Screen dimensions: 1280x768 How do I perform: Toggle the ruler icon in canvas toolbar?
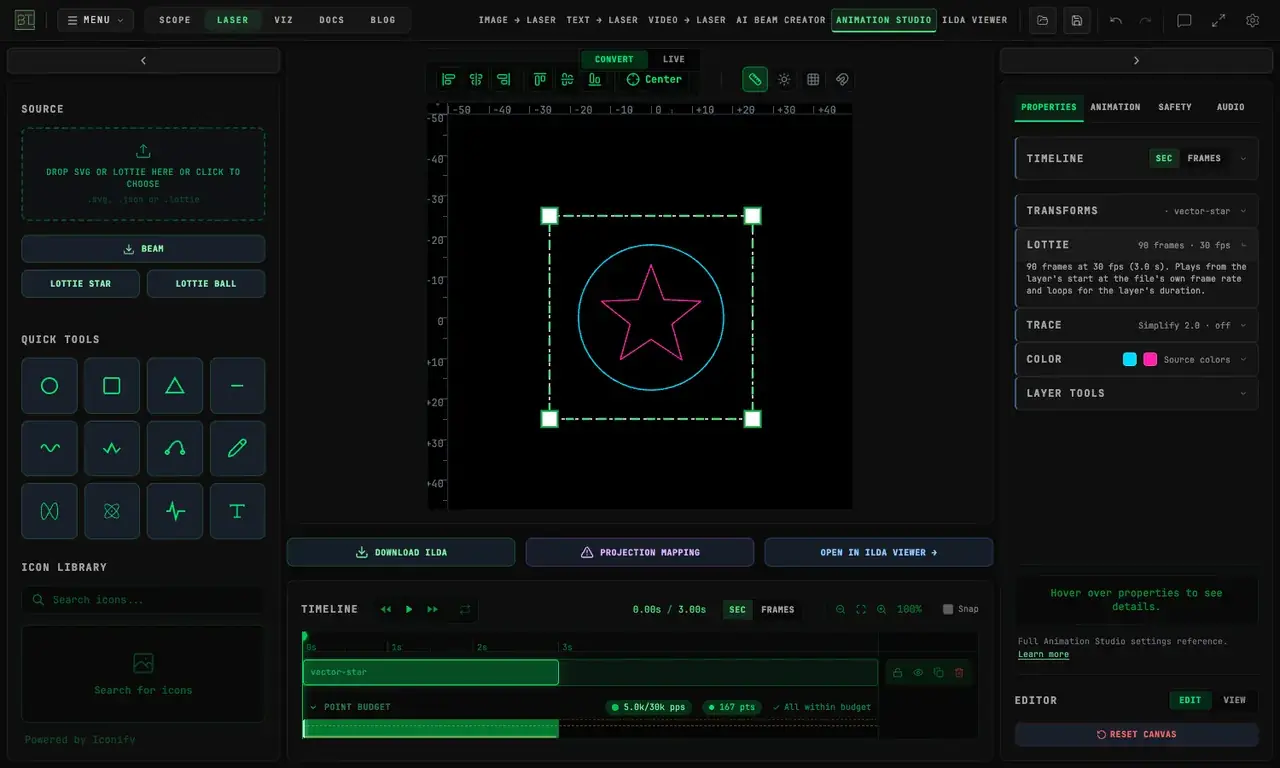coord(755,79)
